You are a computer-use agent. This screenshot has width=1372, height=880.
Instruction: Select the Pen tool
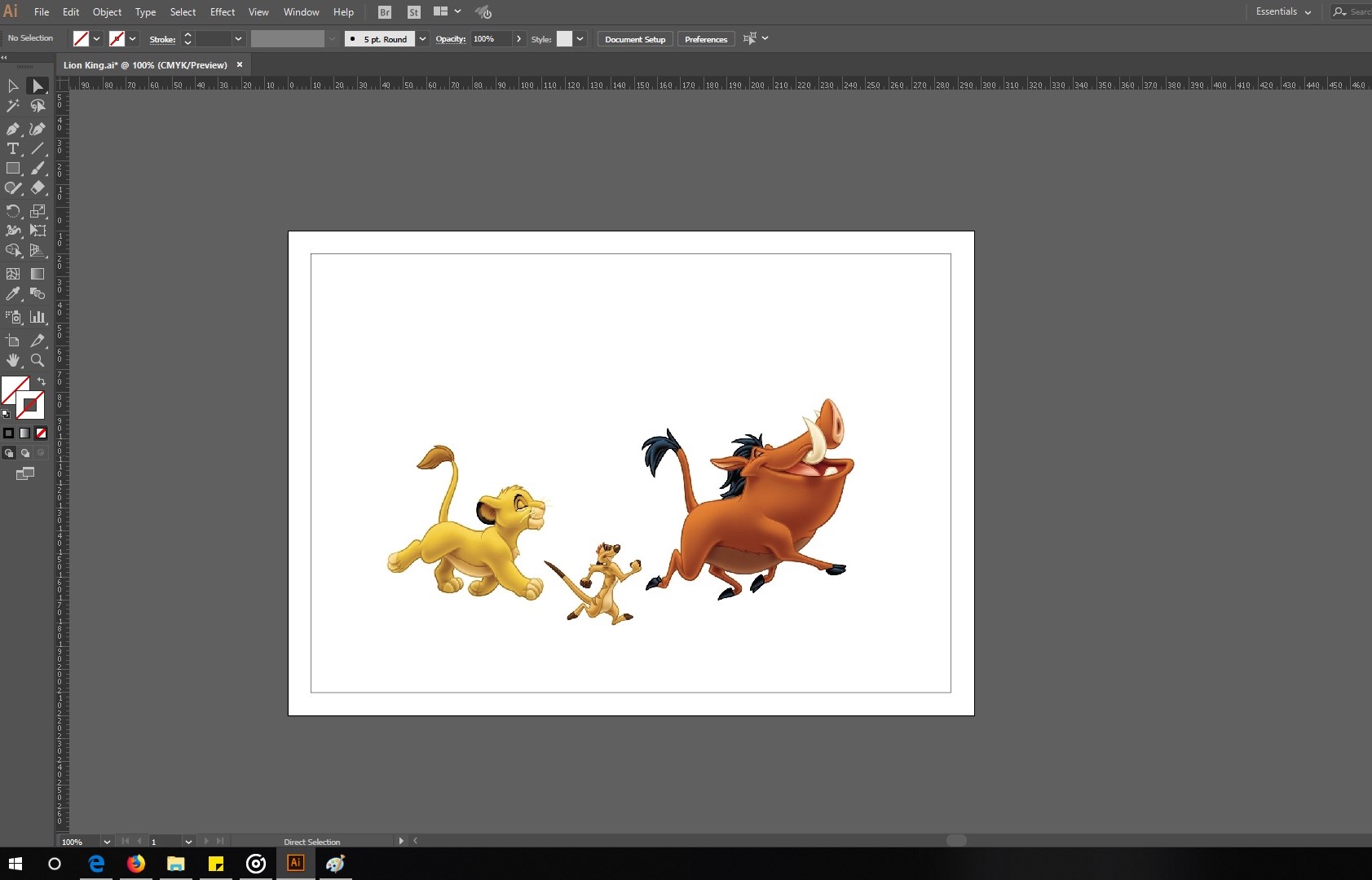[x=13, y=129]
